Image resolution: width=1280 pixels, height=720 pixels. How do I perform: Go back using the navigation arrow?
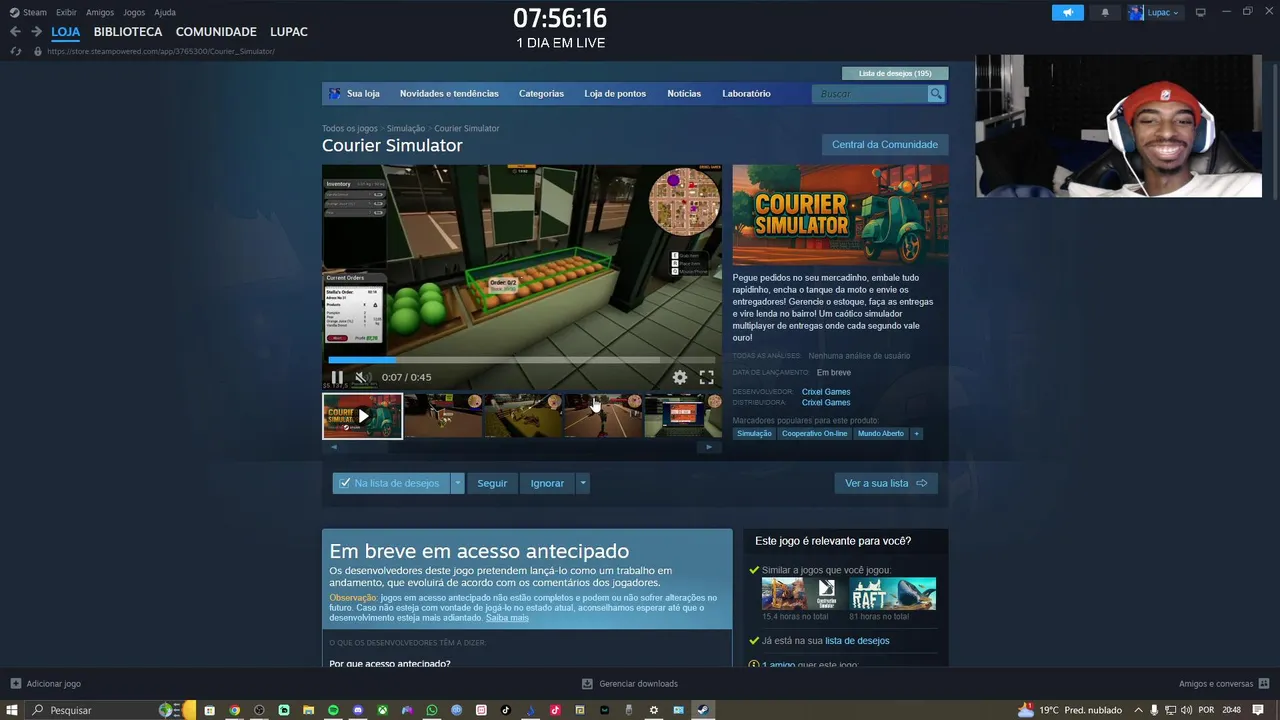[15, 32]
